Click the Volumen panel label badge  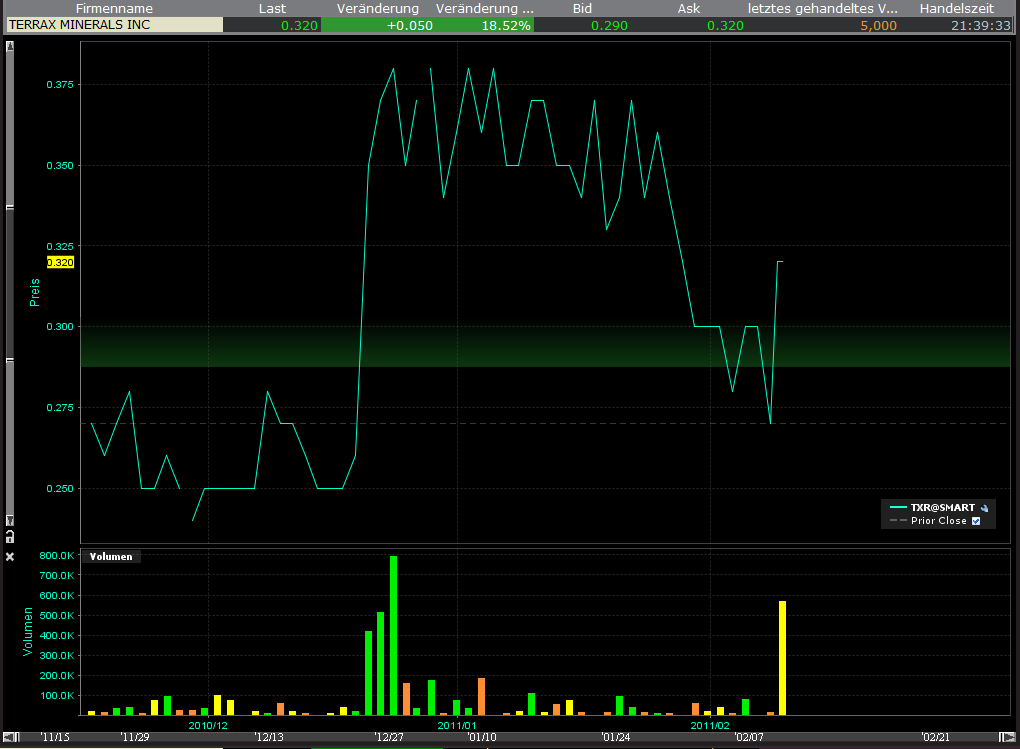[111, 556]
